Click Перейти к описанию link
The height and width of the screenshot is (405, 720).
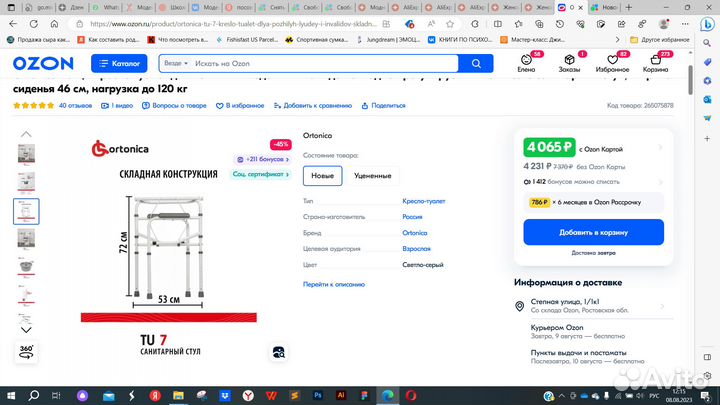(x=334, y=284)
